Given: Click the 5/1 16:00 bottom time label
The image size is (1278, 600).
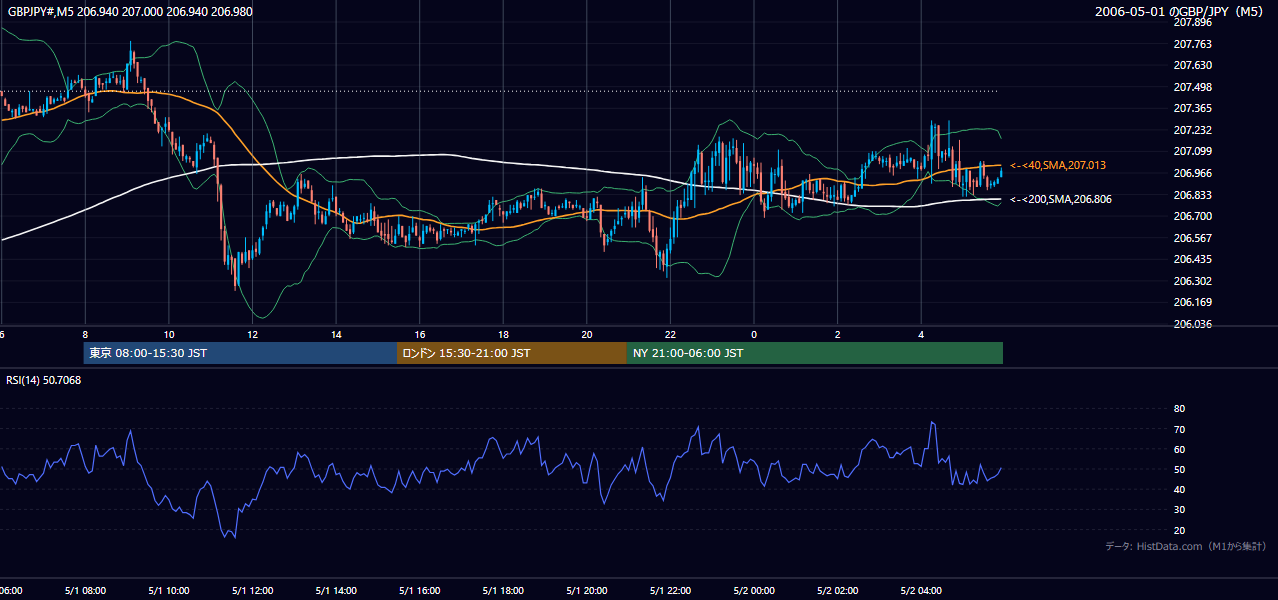Looking at the screenshot, I should (x=420, y=591).
